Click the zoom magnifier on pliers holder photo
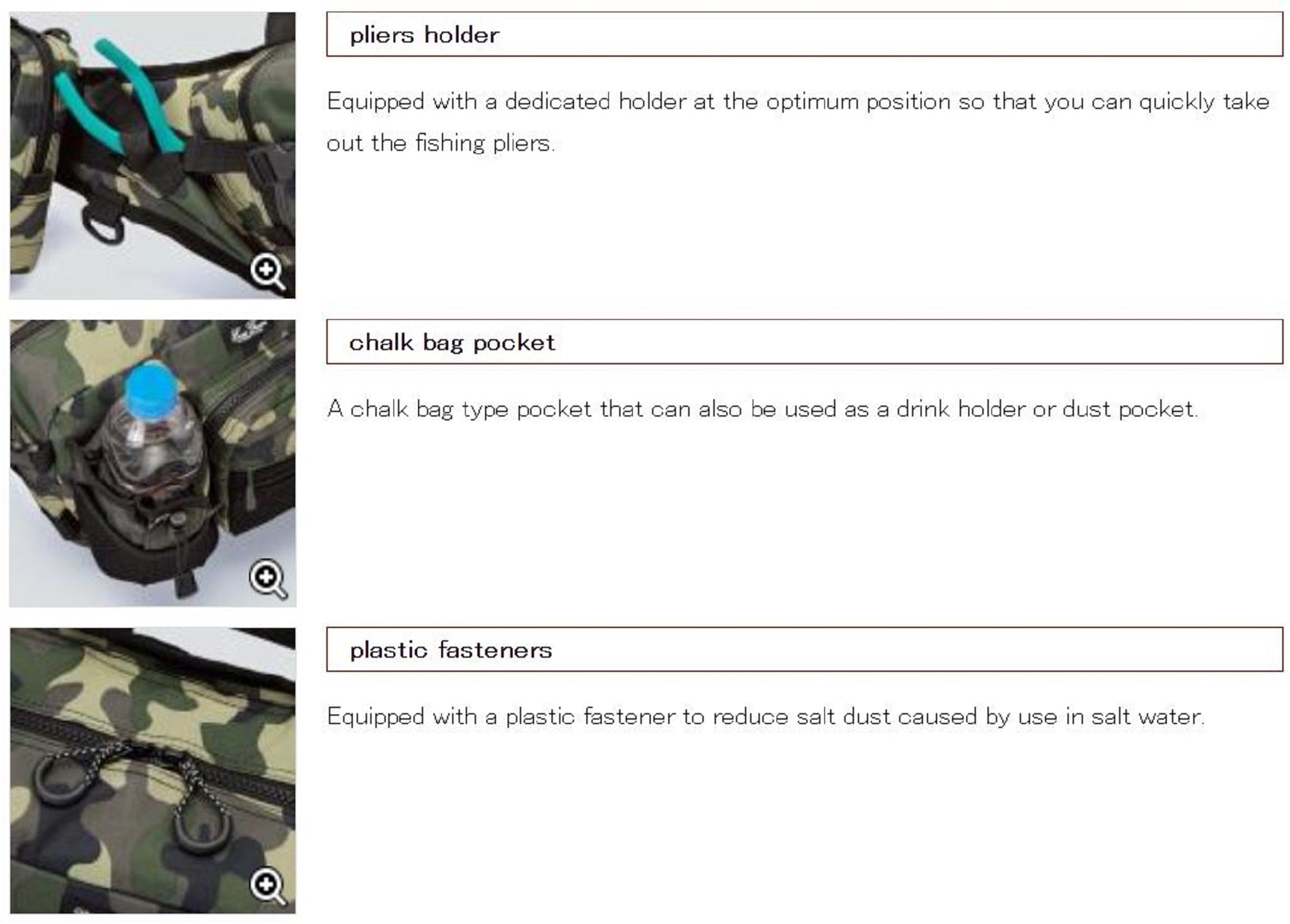Screen dimensions: 1290x924 (x=268, y=271)
